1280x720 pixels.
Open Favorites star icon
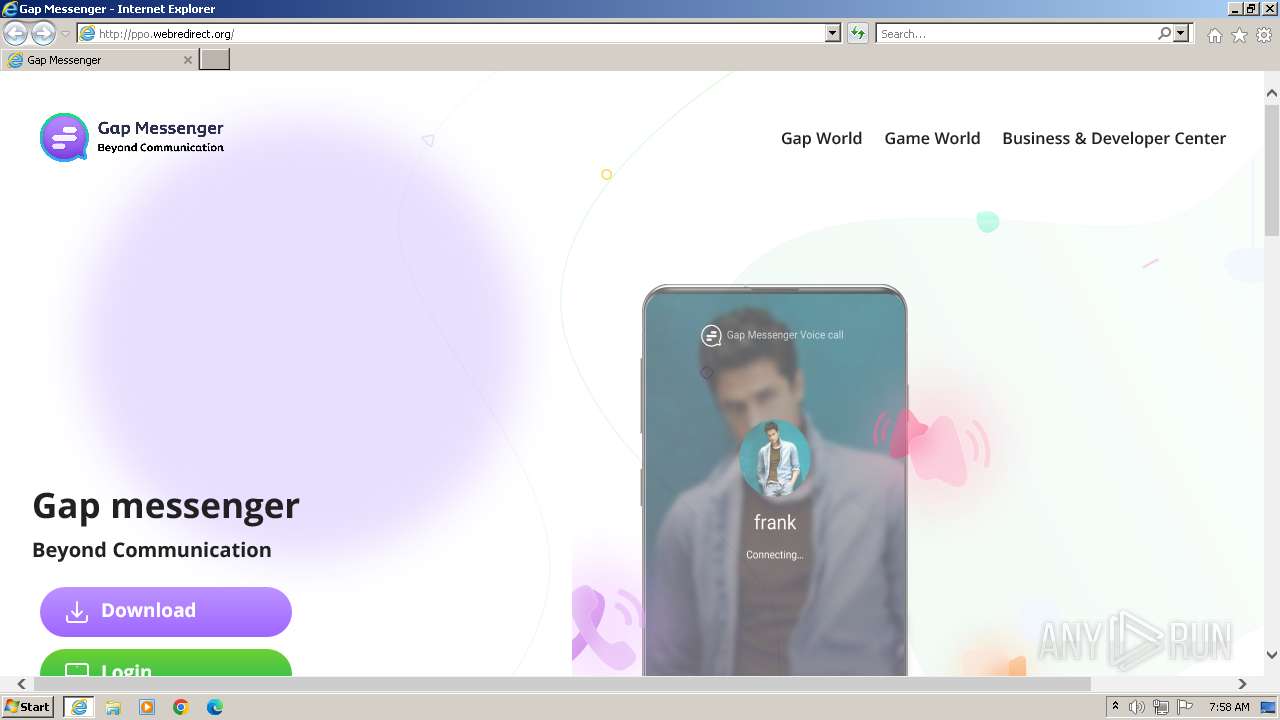1239,35
